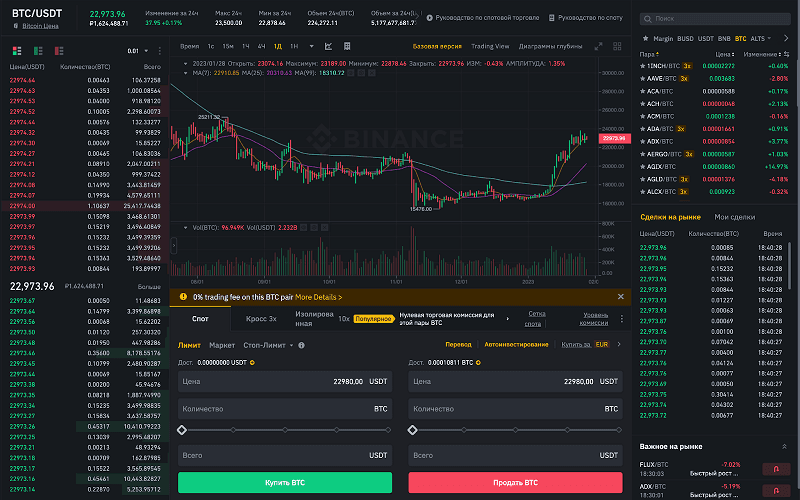The image size is (800, 500).
Task: Collapse the order book side handle
Action: pyautogui.click(x=173, y=245)
